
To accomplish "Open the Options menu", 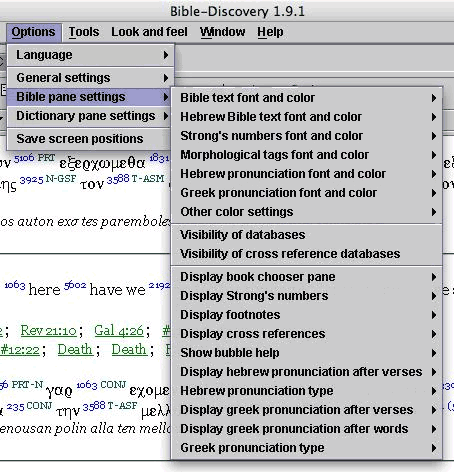I will pos(33,32).
